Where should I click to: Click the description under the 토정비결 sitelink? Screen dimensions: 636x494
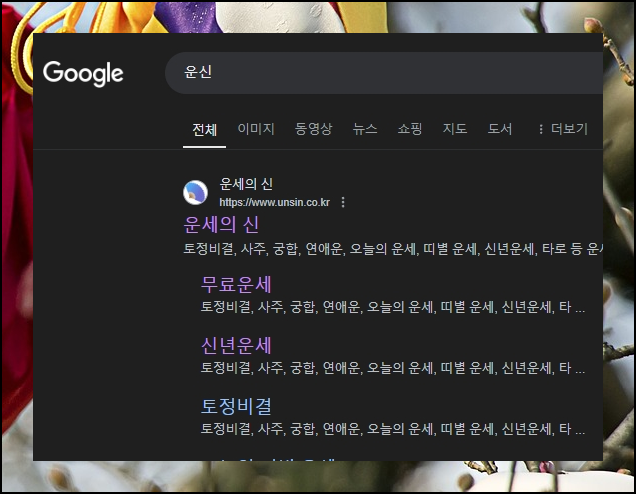pos(393,429)
